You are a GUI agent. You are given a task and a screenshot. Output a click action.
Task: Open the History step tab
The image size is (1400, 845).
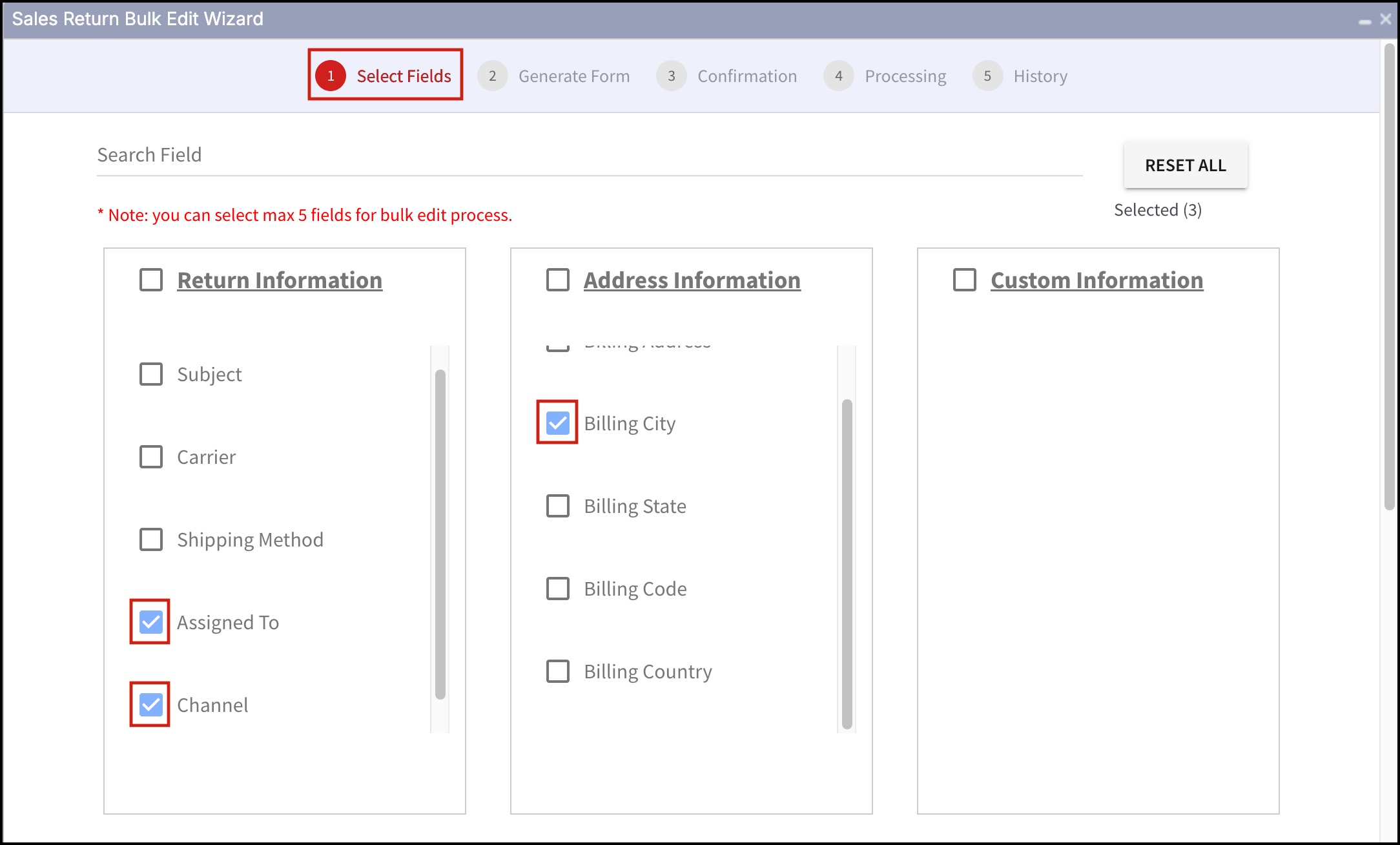coord(1040,76)
